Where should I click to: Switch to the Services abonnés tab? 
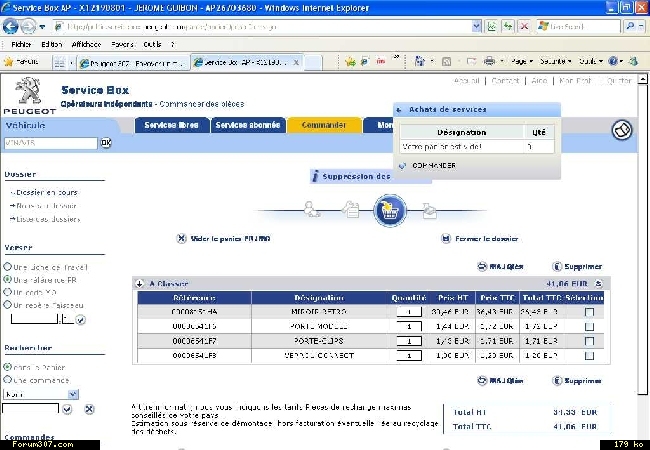pyautogui.click(x=248, y=125)
